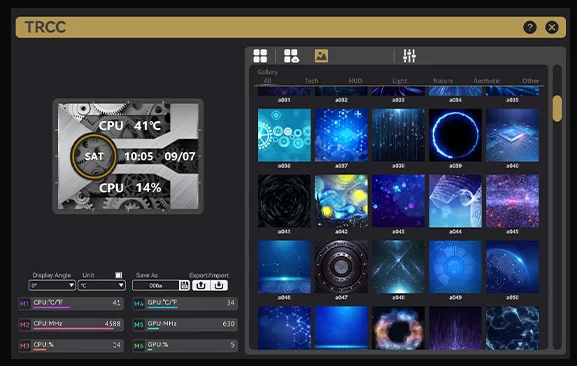Choose speaker thumbnail a047
The width and height of the screenshot is (577, 366).
pyautogui.click(x=341, y=267)
